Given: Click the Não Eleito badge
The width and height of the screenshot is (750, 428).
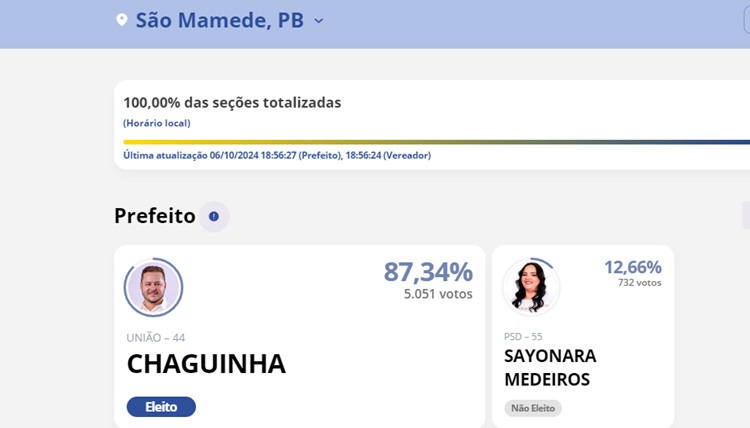Looking at the screenshot, I should coord(533,408).
